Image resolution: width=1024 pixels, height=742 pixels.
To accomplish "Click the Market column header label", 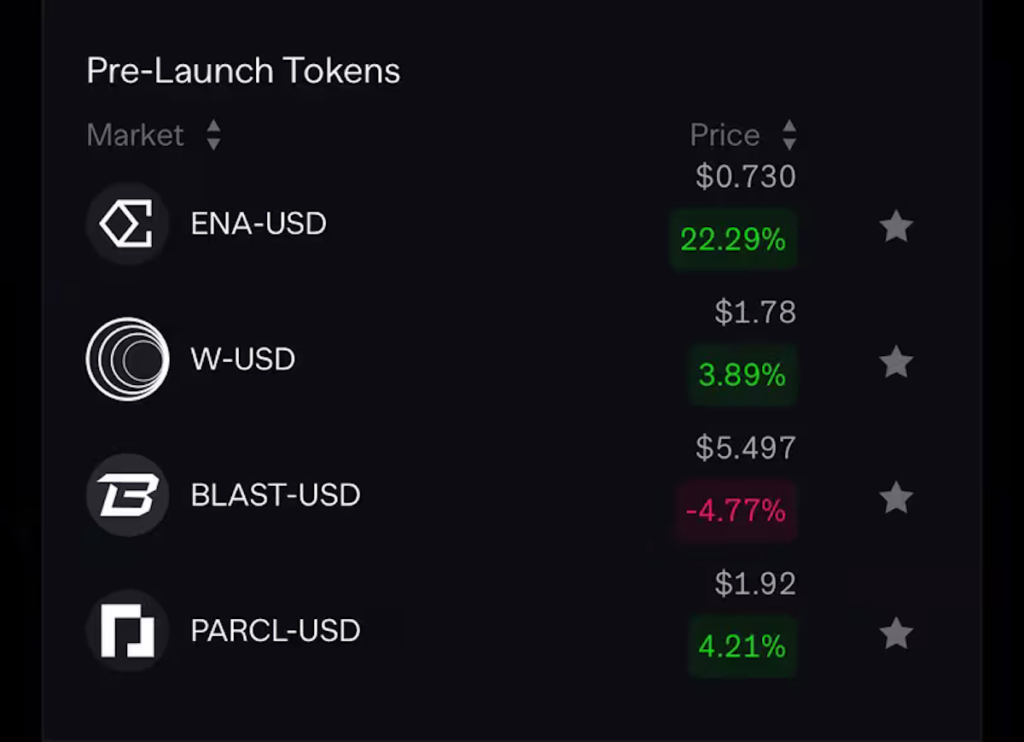I will (135, 135).
